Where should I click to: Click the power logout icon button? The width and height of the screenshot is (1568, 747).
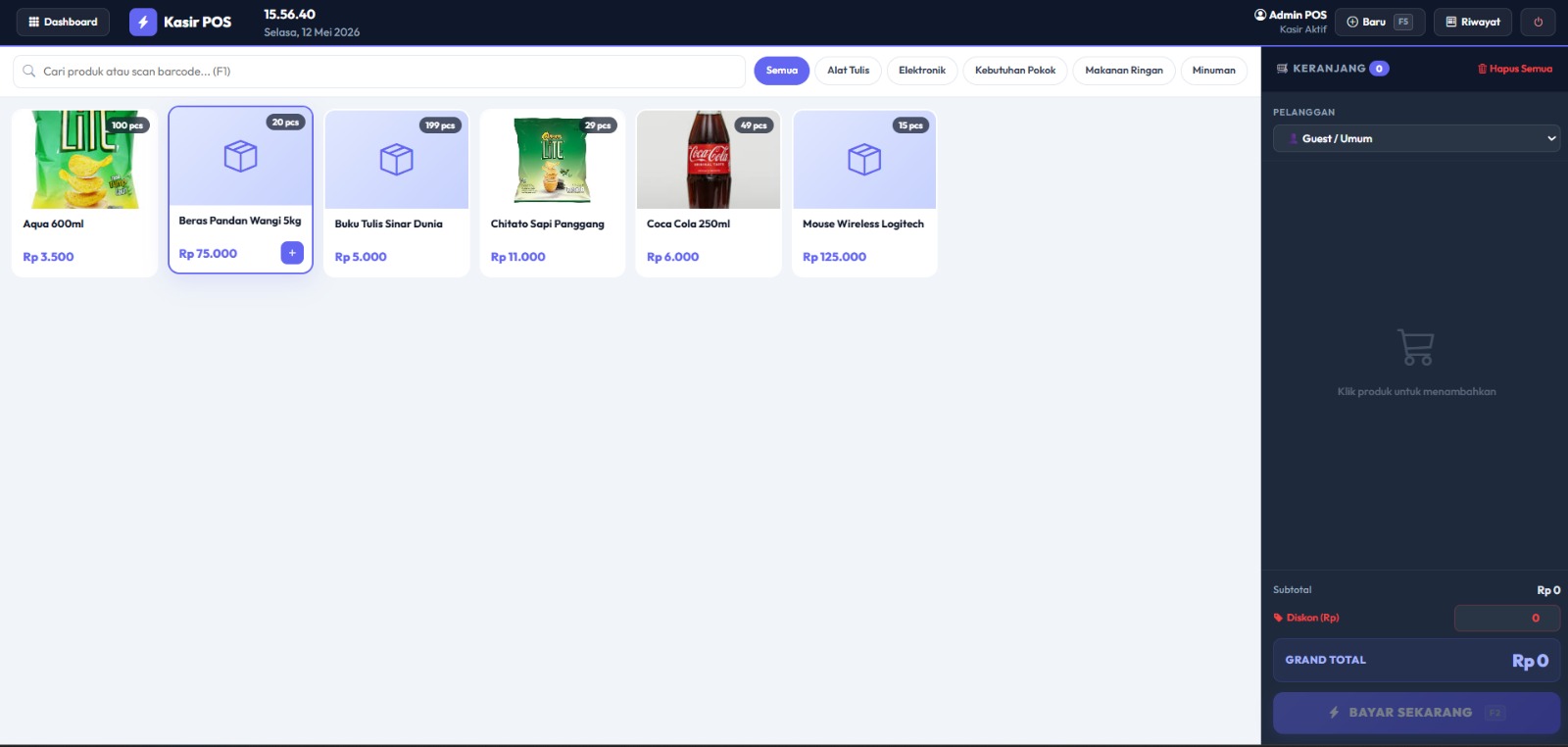click(x=1538, y=22)
